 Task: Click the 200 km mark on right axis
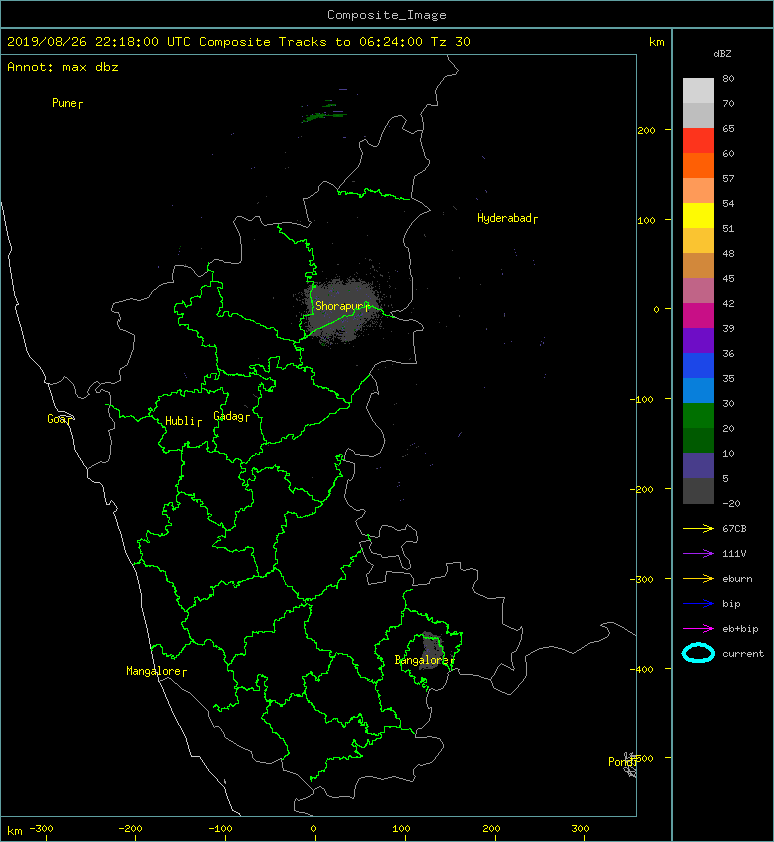[x=647, y=130]
